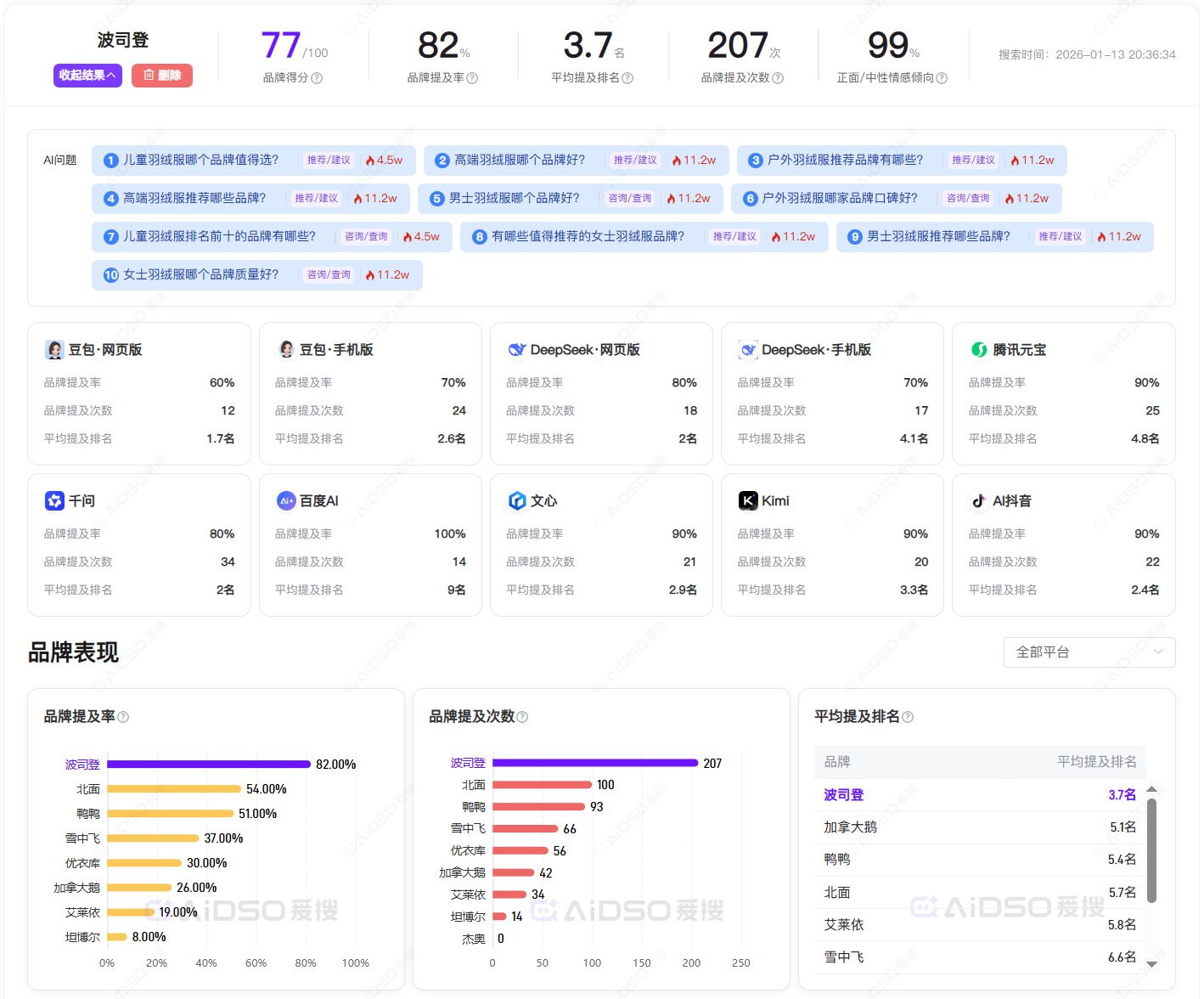Click the purple 波司登 bar in 品牌提及率 chart
The image size is (1204, 999).
click(208, 765)
